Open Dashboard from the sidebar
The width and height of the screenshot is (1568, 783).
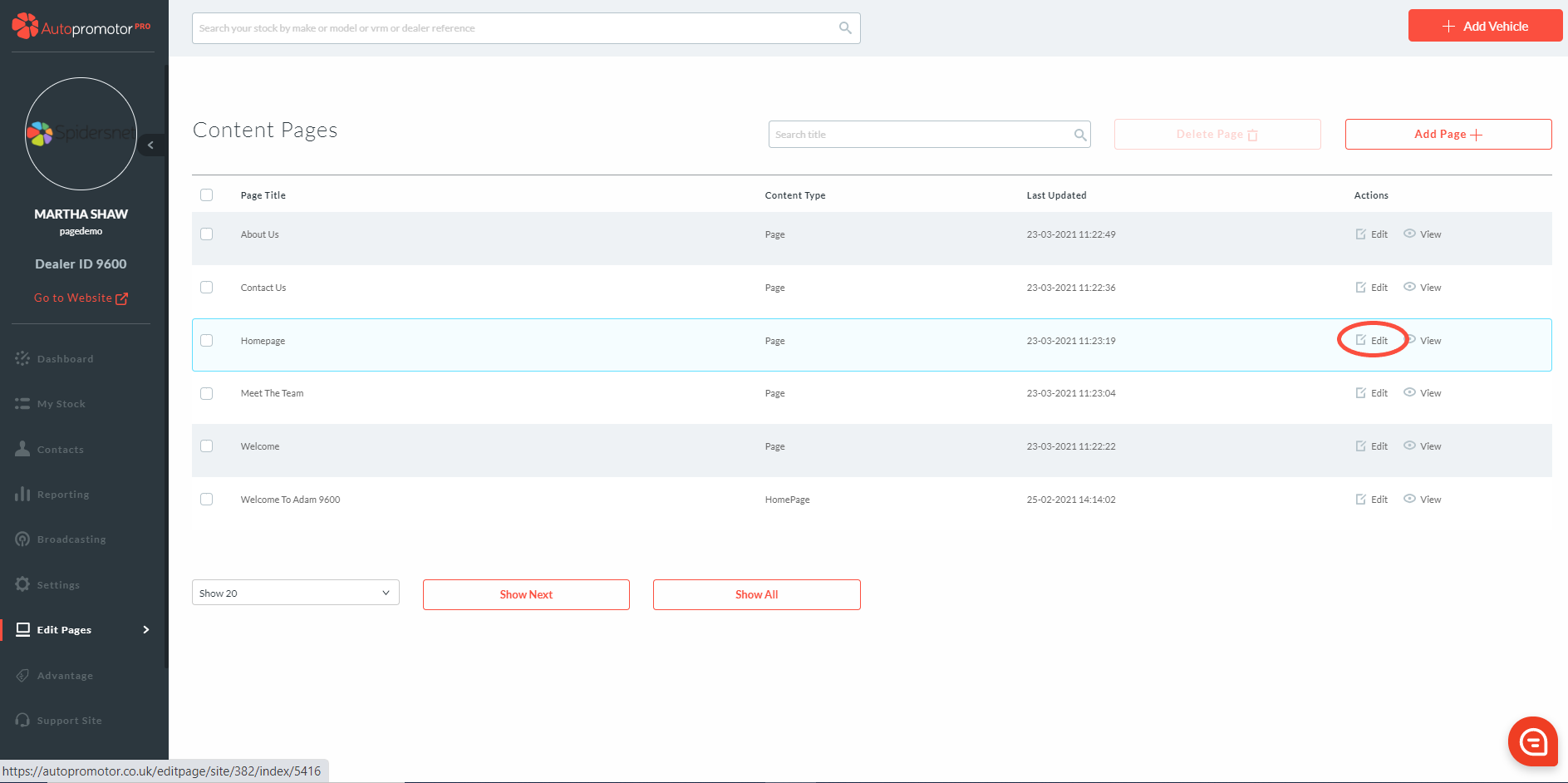(x=65, y=359)
